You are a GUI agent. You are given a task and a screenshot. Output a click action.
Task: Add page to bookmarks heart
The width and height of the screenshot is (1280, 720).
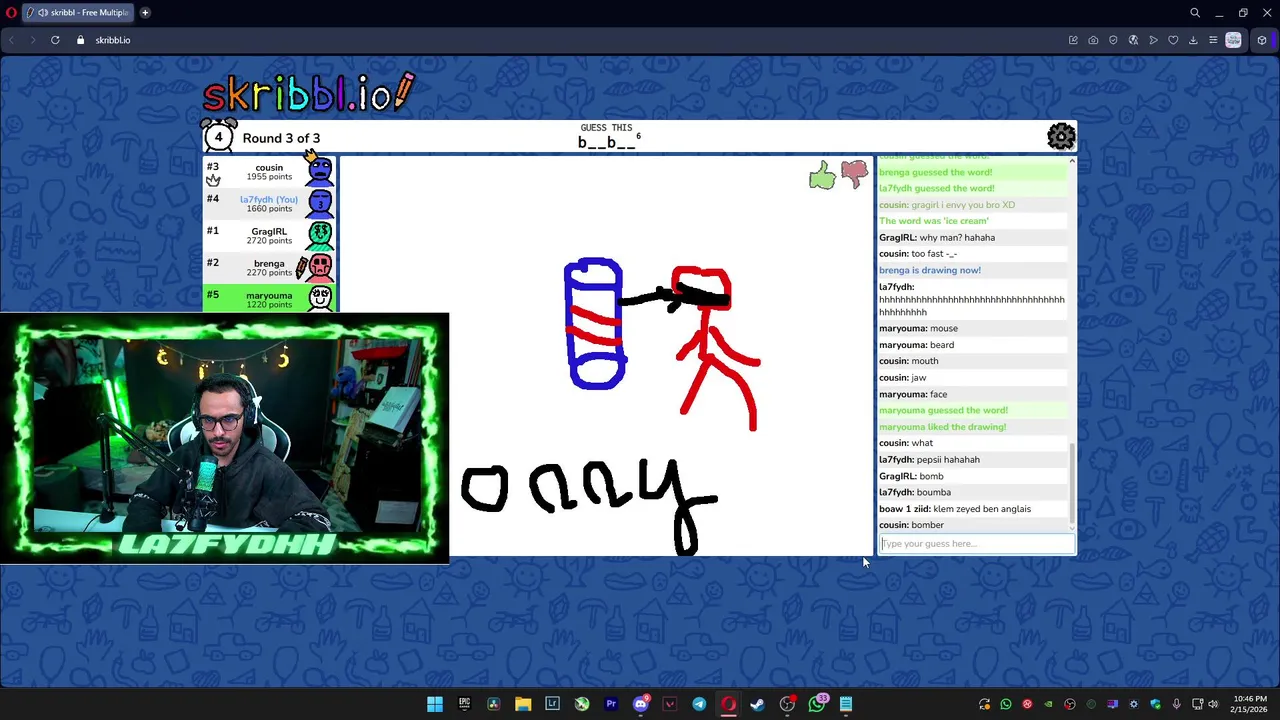1173,40
